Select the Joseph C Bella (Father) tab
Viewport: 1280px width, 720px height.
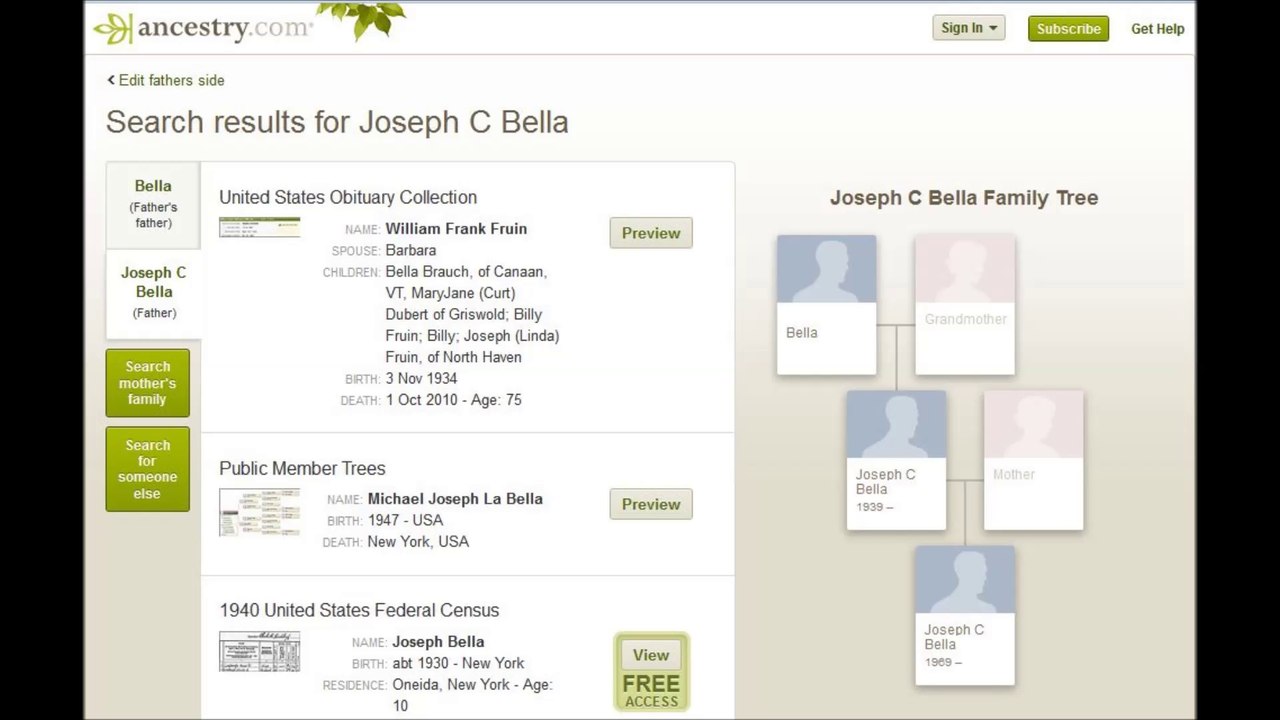pyautogui.click(x=154, y=292)
